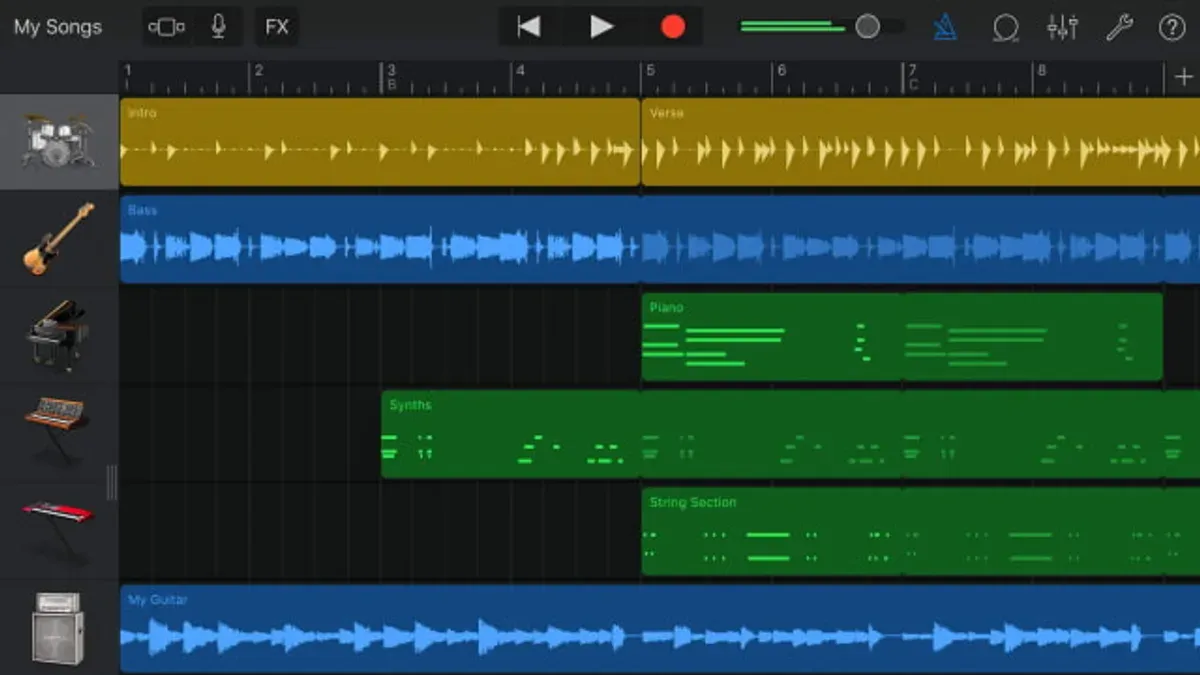Select the My Guitar audio region
The width and height of the screenshot is (1200, 675).
660,628
